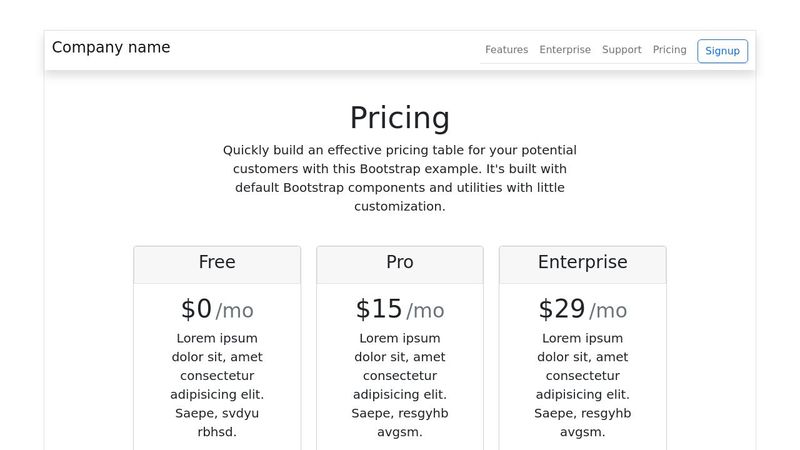Click the $29 price amount
This screenshot has width=800, height=450.
(561, 309)
